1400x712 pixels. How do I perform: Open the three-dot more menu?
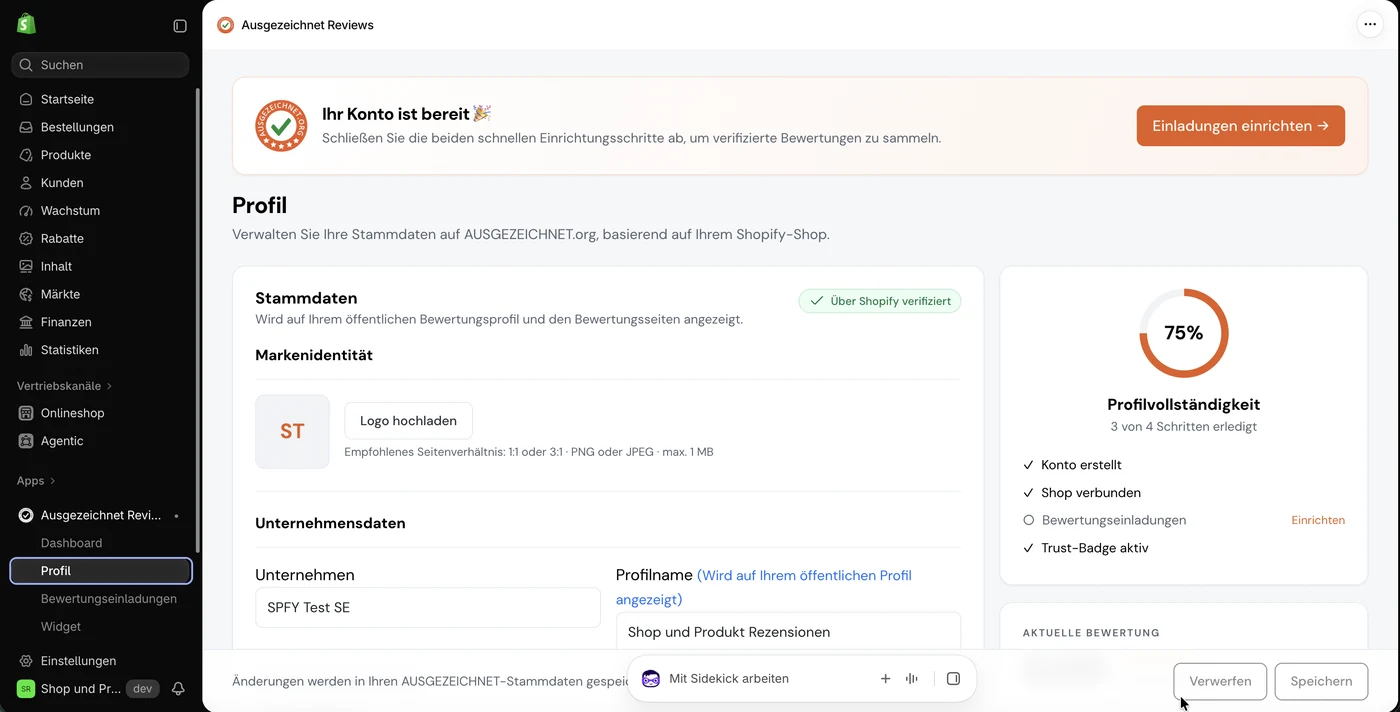pyautogui.click(x=1370, y=25)
